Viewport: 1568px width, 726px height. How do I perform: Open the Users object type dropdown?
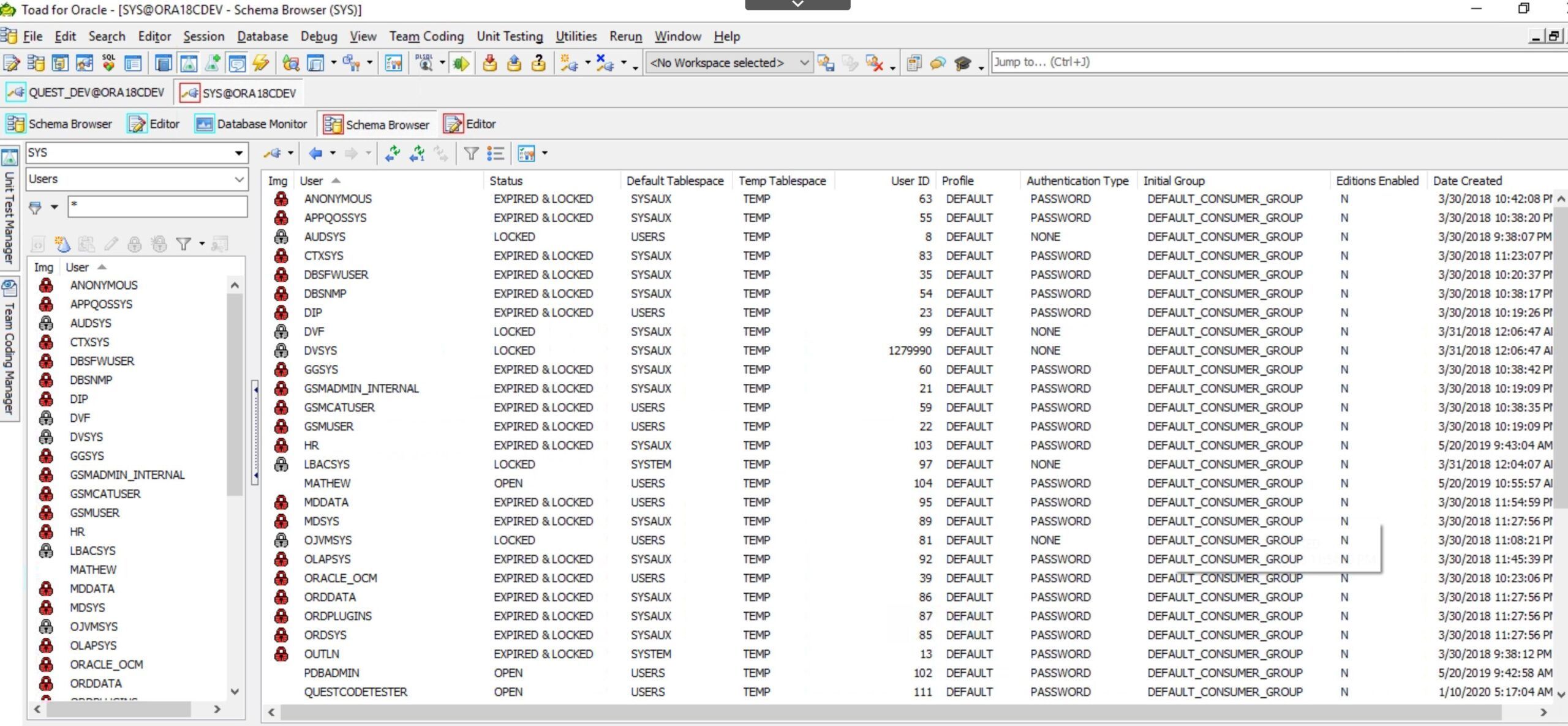(x=239, y=179)
